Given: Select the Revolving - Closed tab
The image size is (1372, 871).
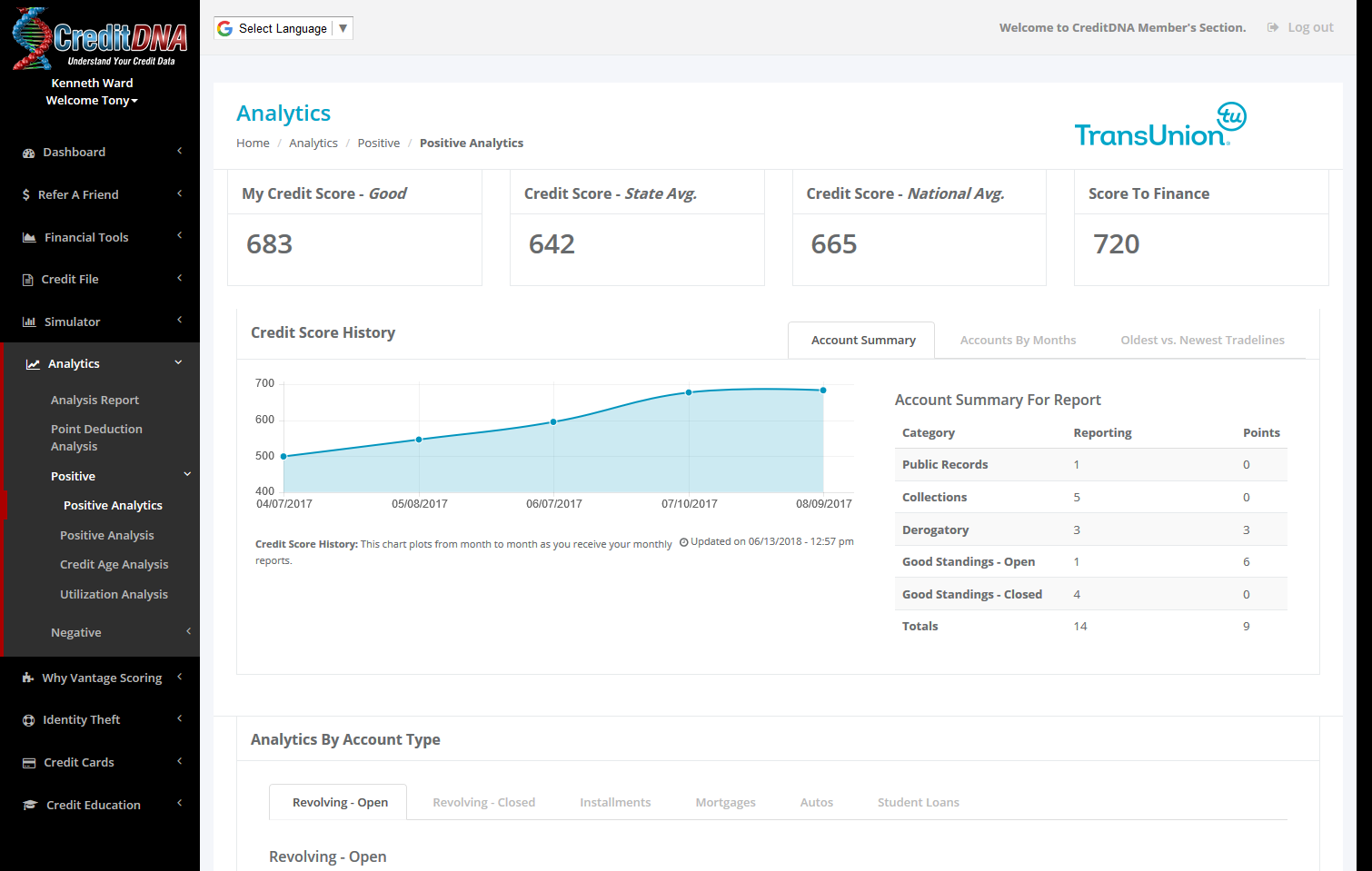Looking at the screenshot, I should [x=483, y=803].
